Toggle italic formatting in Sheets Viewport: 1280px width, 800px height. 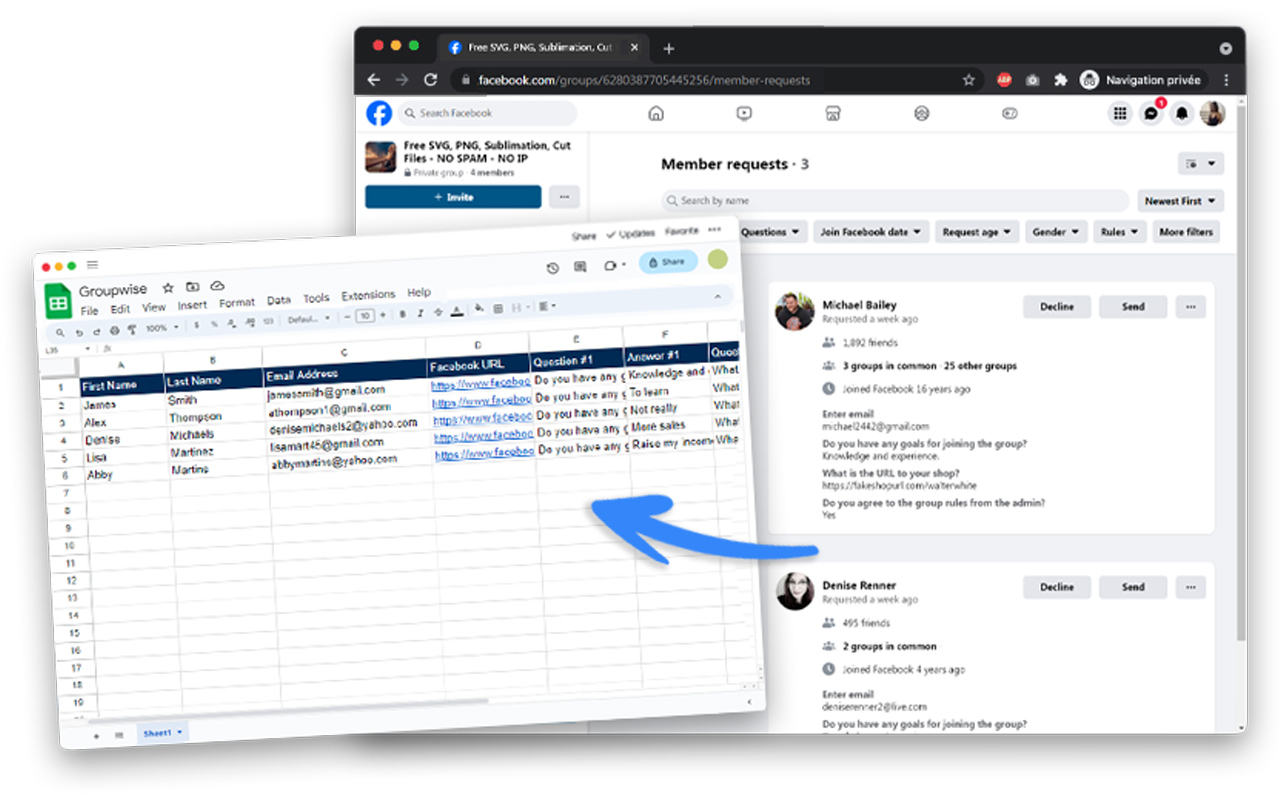(420, 313)
